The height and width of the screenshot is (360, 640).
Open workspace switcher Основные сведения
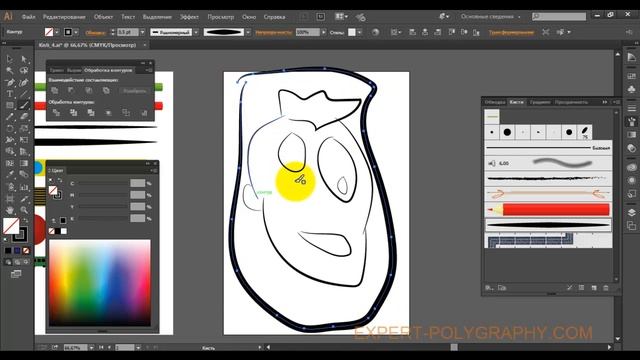pyautogui.click(x=491, y=17)
